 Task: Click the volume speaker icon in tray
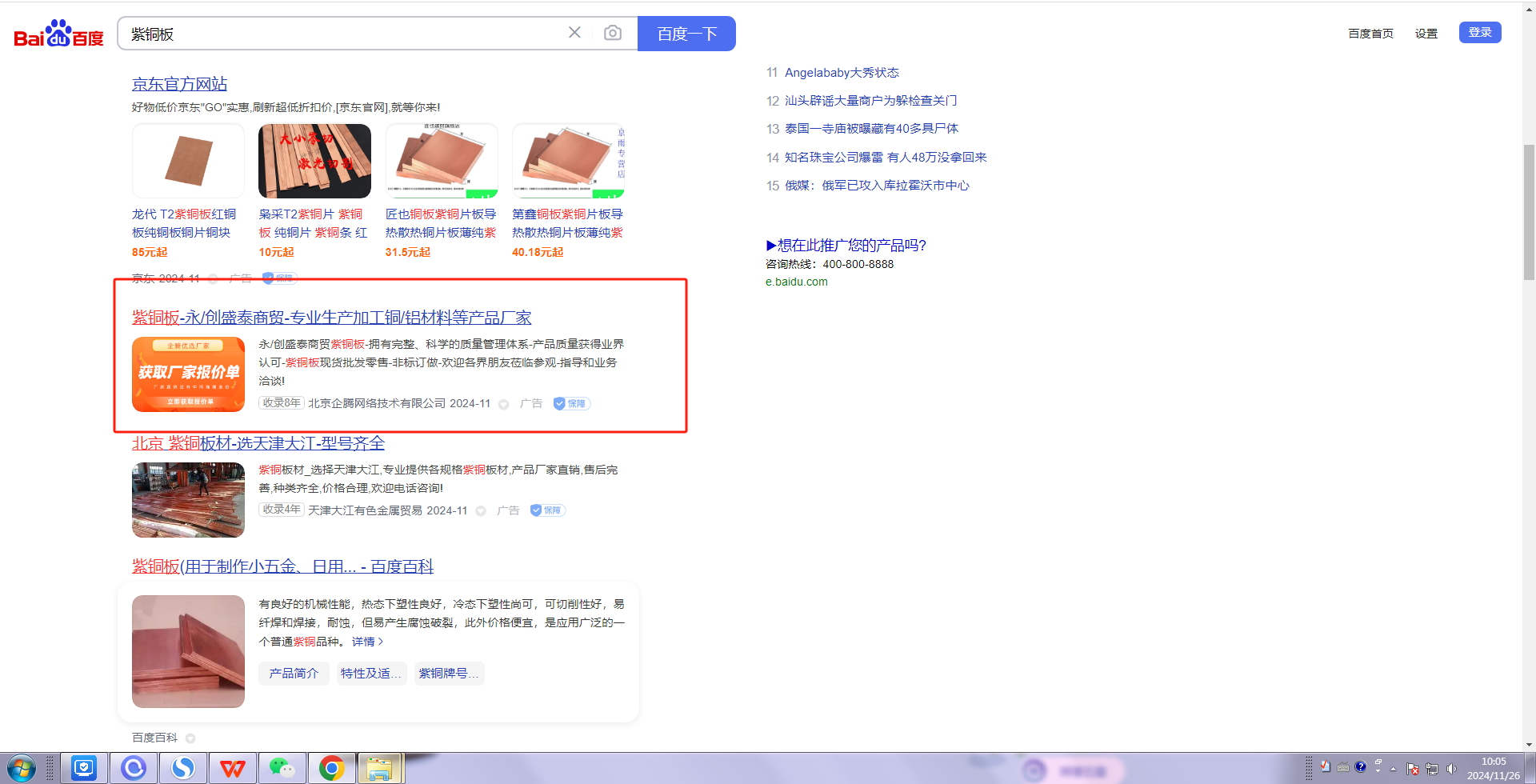click(x=1451, y=769)
